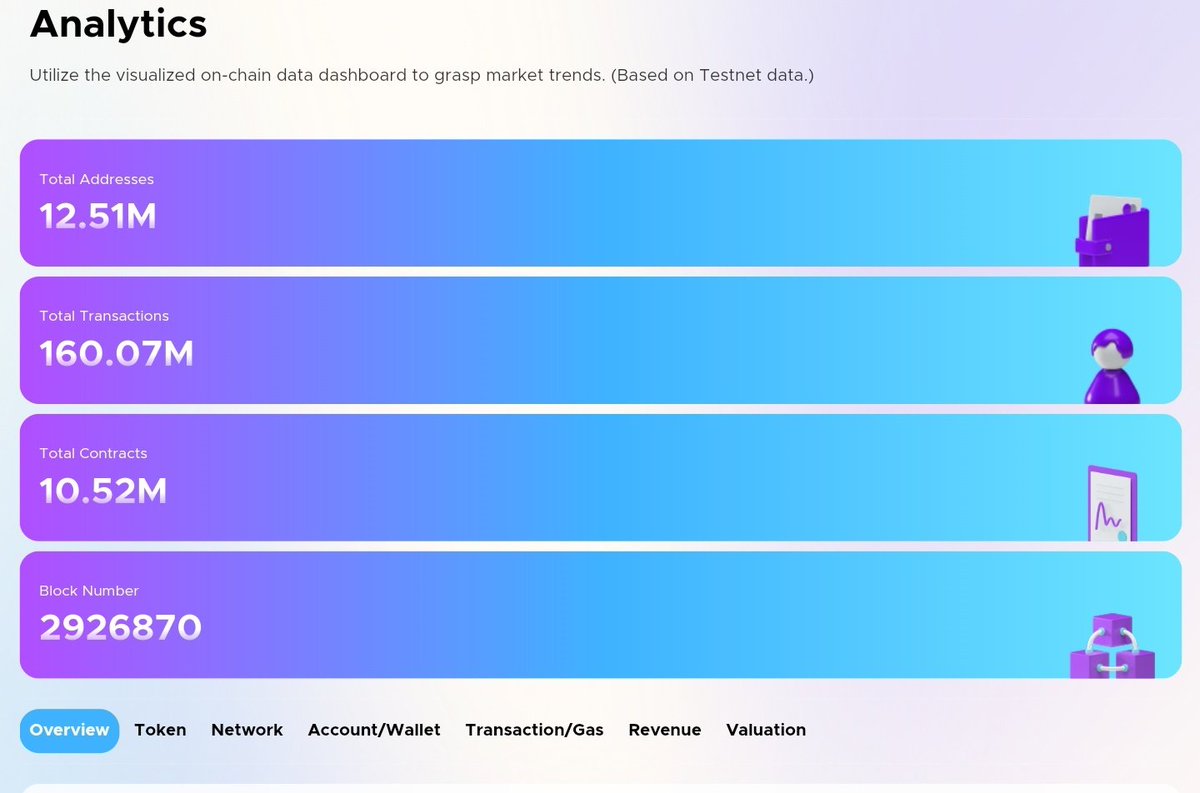Image resolution: width=1200 pixels, height=793 pixels.
Task: Switch to the Revenue tab
Action: tap(664, 730)
